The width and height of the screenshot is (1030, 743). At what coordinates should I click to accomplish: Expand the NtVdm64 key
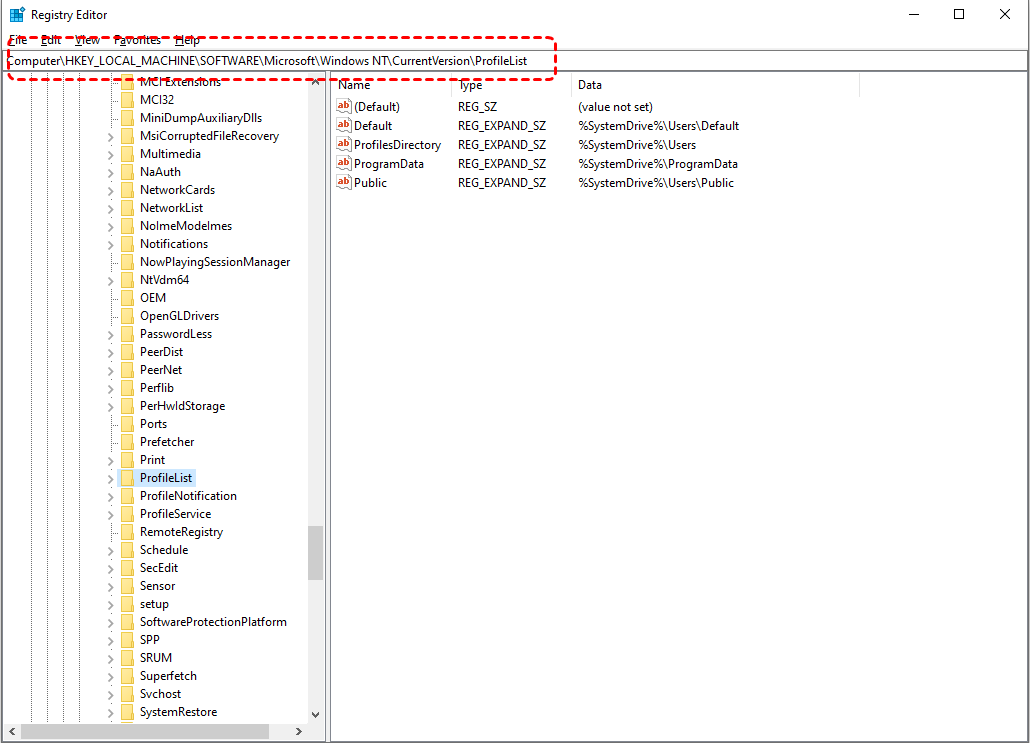click(110, 281)
